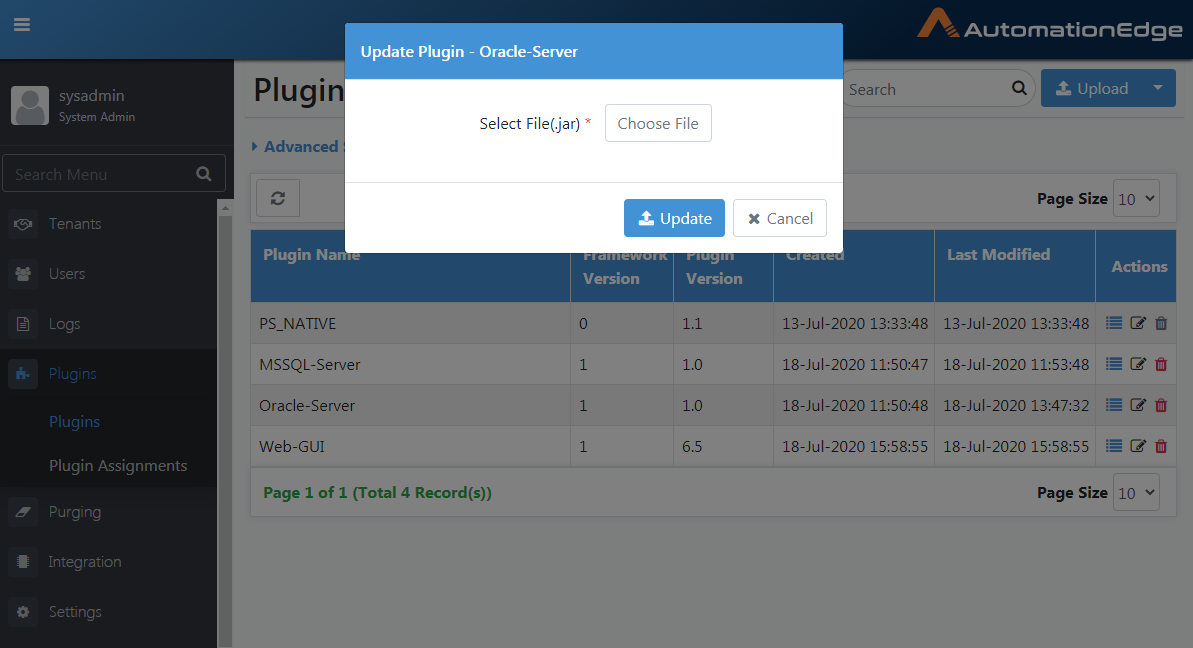
Task: View details list for Oracle-Server
Action: click(x=1114, y=405)
